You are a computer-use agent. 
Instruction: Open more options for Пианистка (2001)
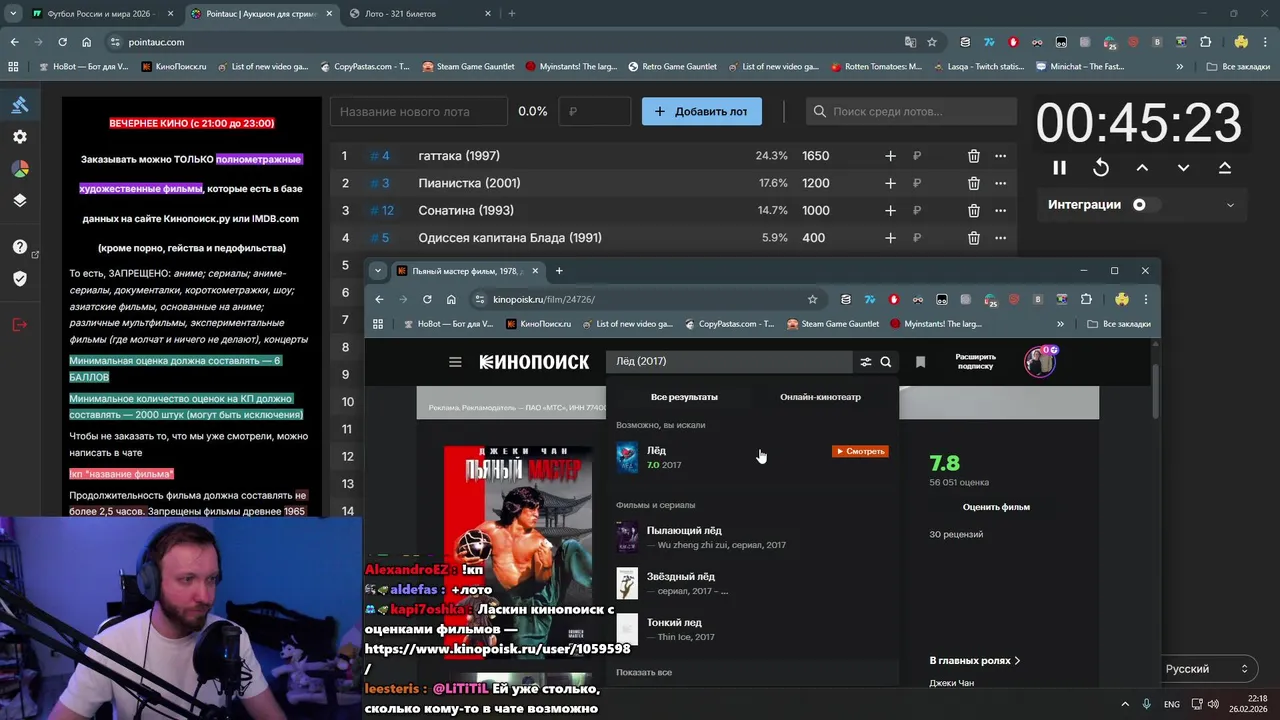pos(1000,183)
